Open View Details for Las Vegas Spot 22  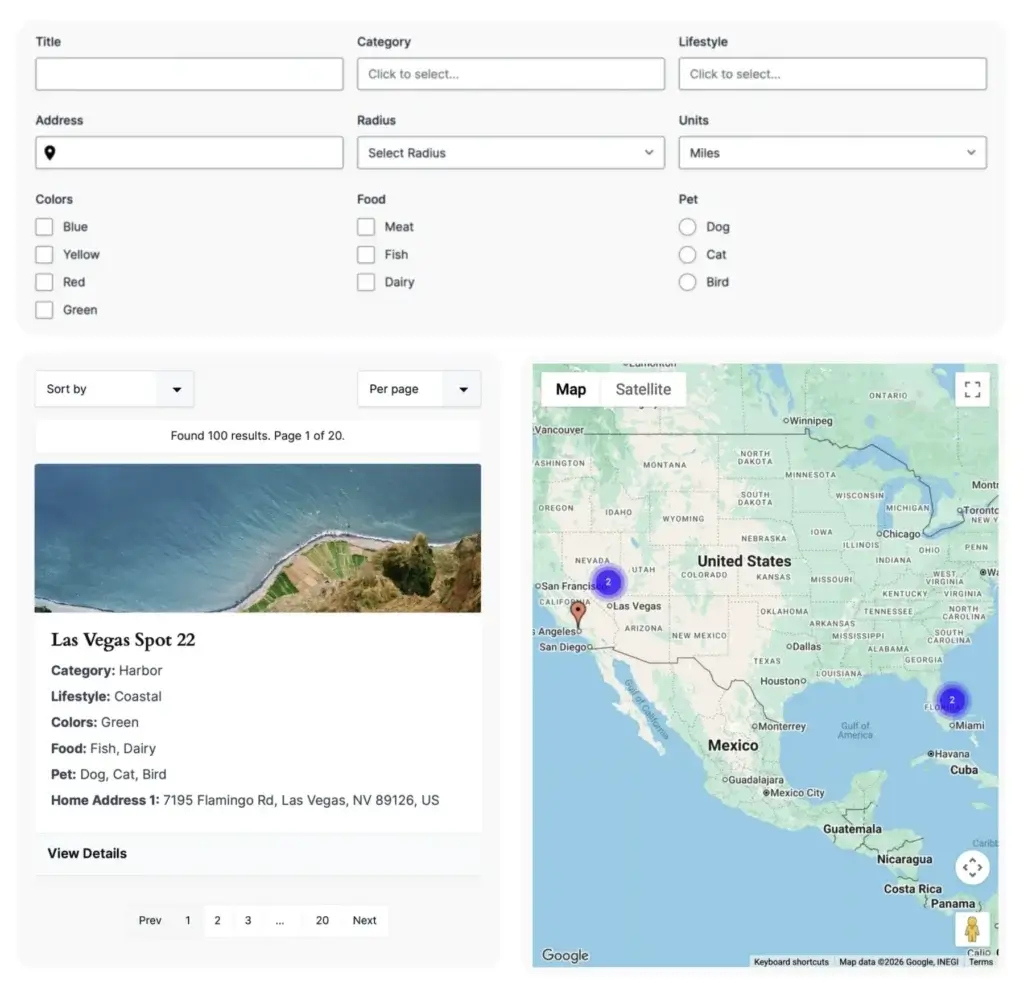pos(87,853)
